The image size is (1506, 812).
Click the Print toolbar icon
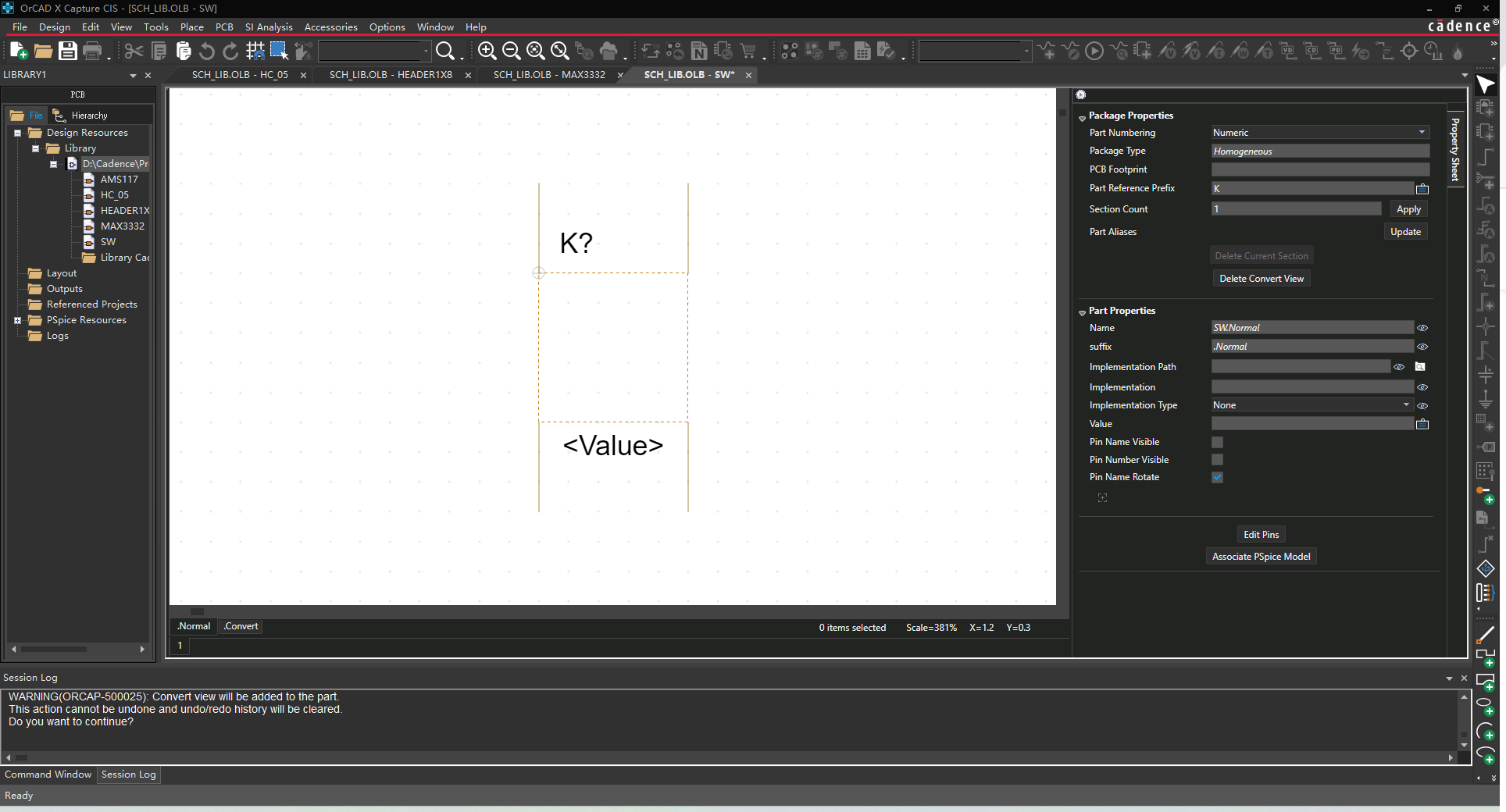click(x=92, y=52)
